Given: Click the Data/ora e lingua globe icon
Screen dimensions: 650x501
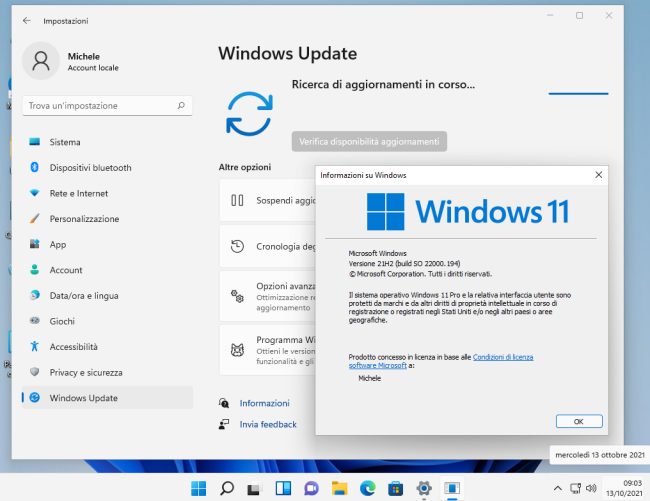Looking at the screenshot, I should point(35,295).
